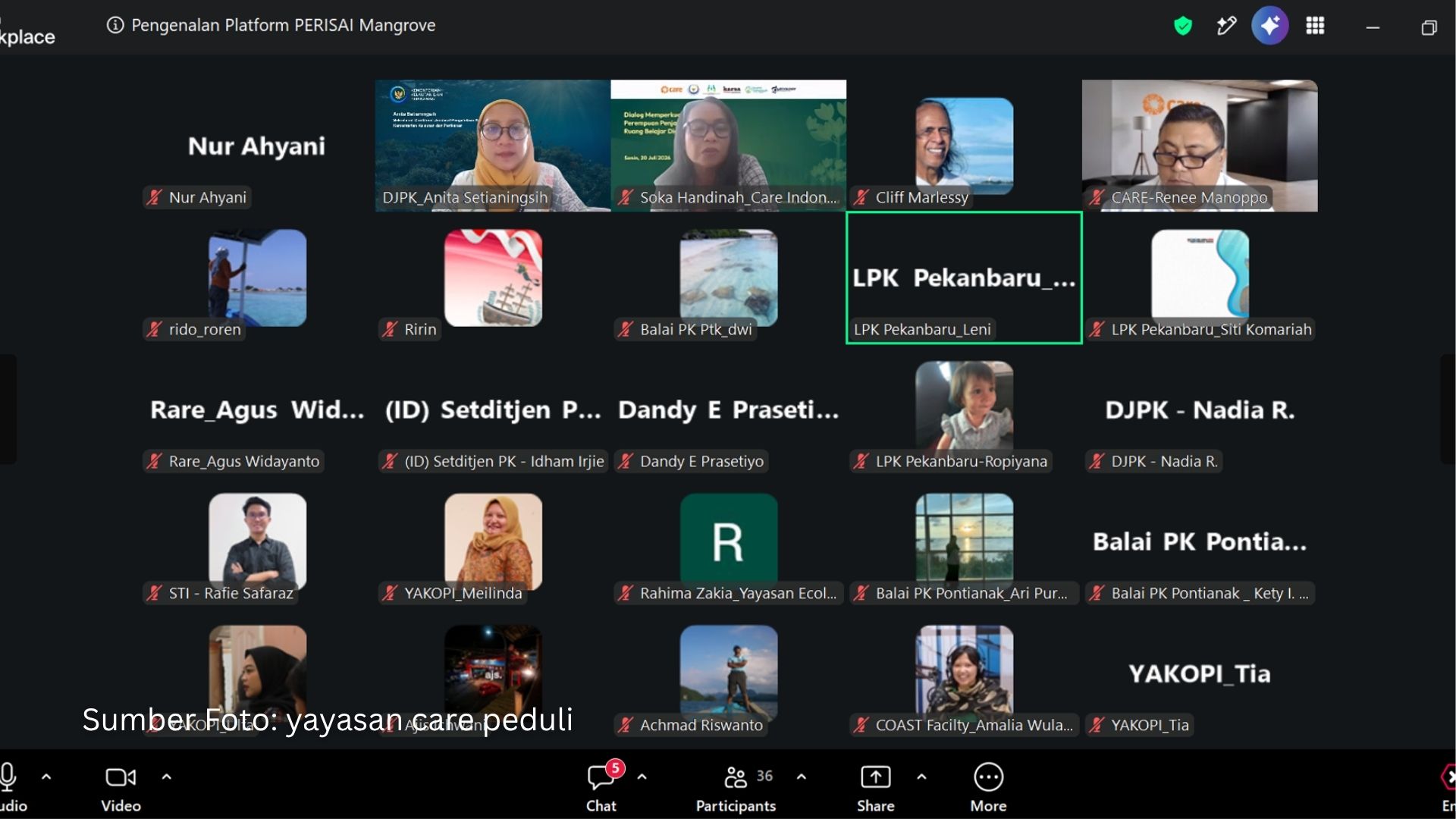
Task: Expand the video options arrow
Action: click(167, 777)
